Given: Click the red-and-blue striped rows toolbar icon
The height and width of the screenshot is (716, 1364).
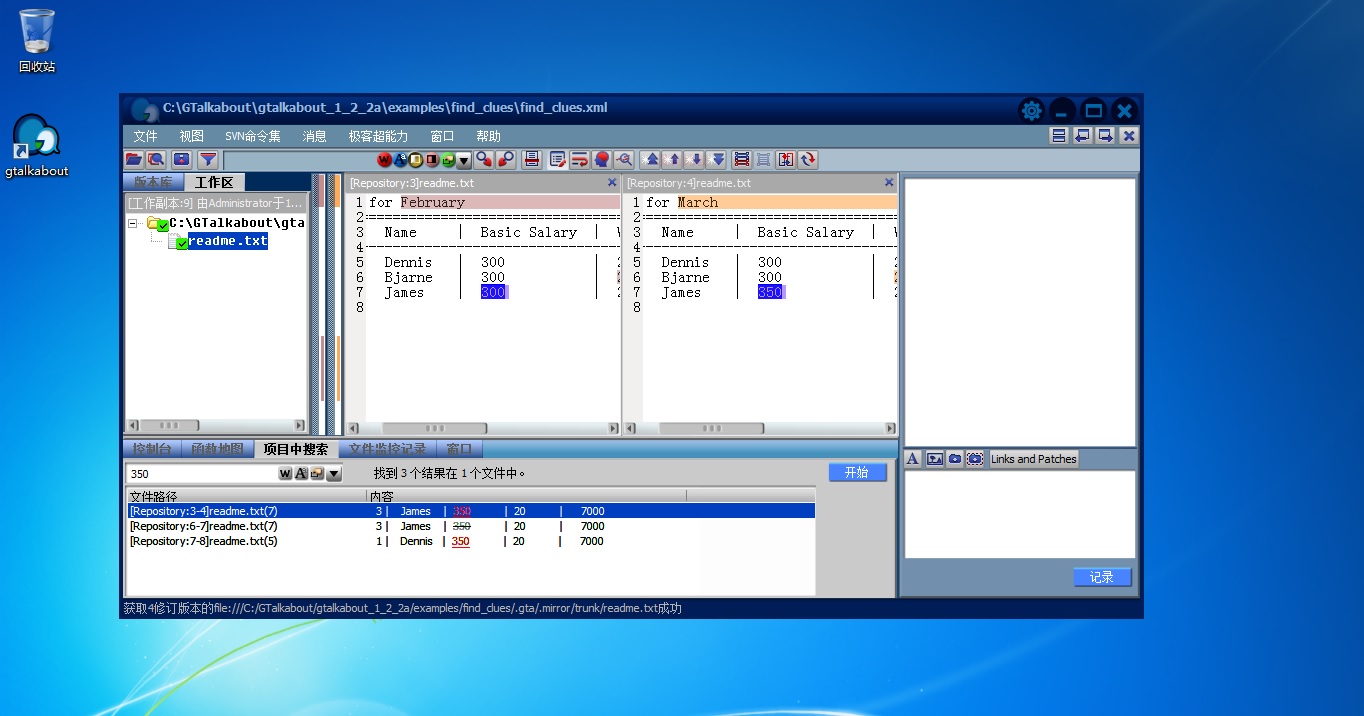Looking at the screenshot, I should (x=742, y=159).
